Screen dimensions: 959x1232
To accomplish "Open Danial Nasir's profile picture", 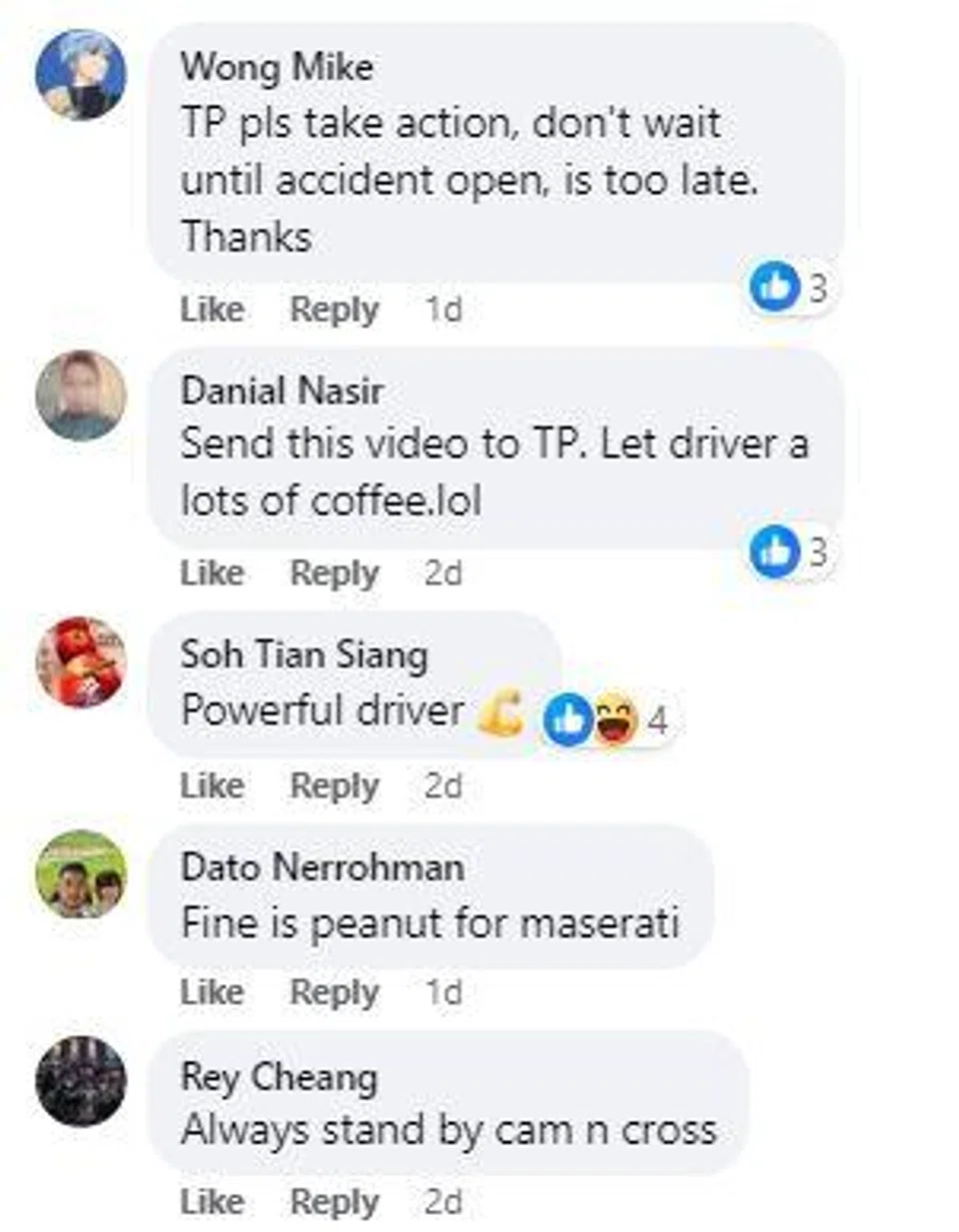I will click(x=81, y=396).
